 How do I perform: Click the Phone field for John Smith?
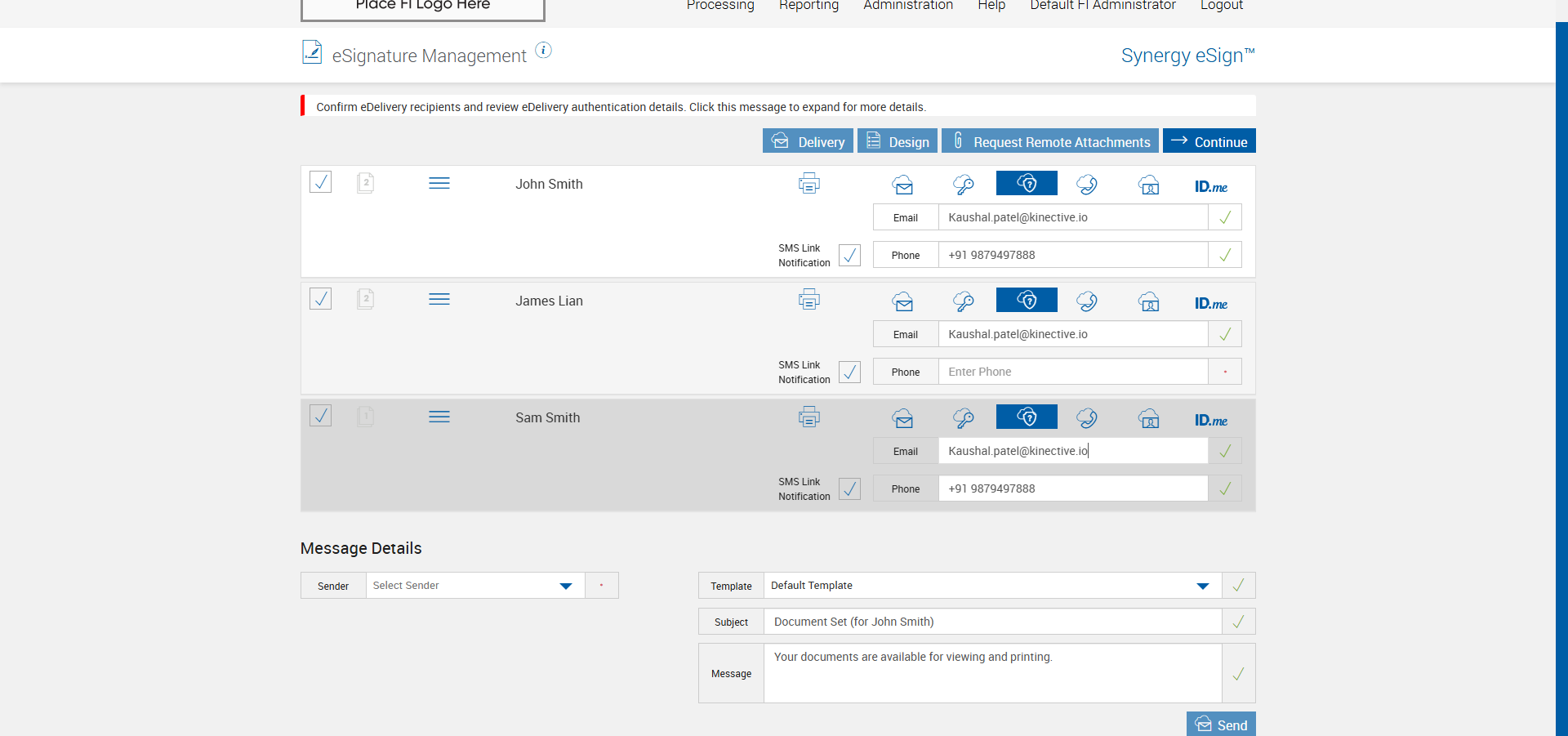pos(1073,255)
